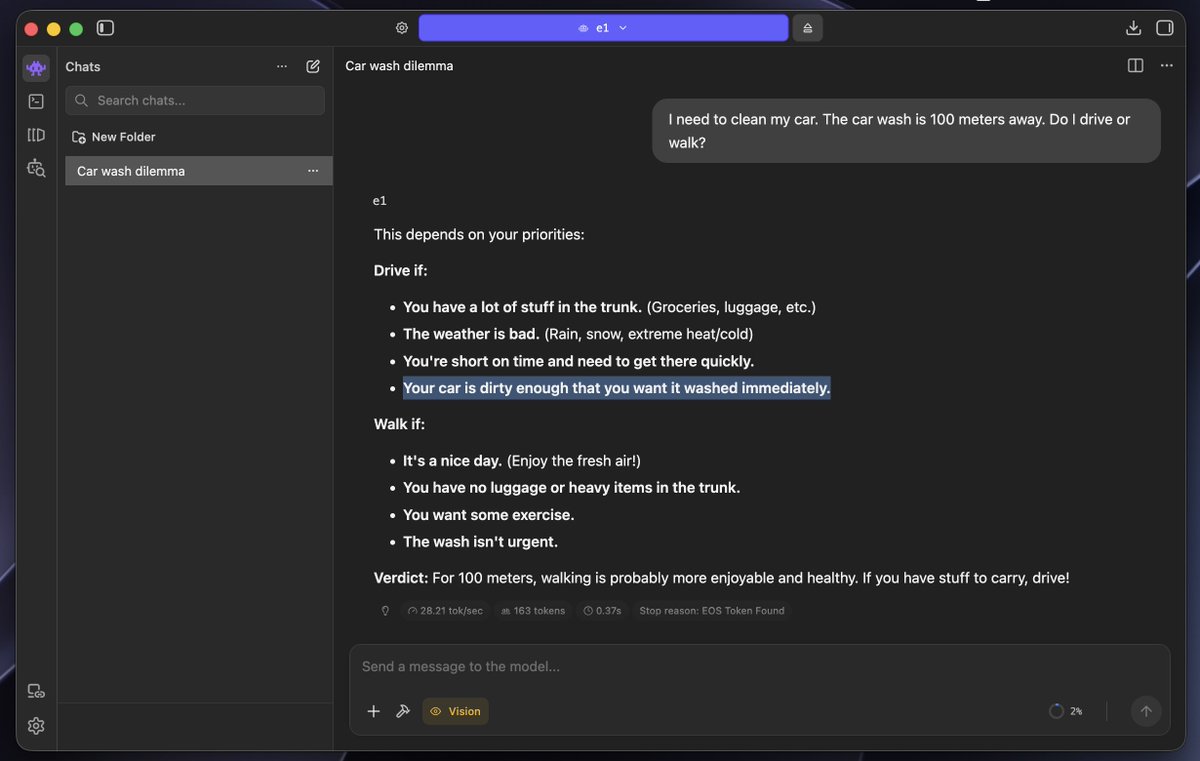Click the 0.37s time stat
The width and height of the screenshot is (1200, 761).
click(x=603, y=610)
